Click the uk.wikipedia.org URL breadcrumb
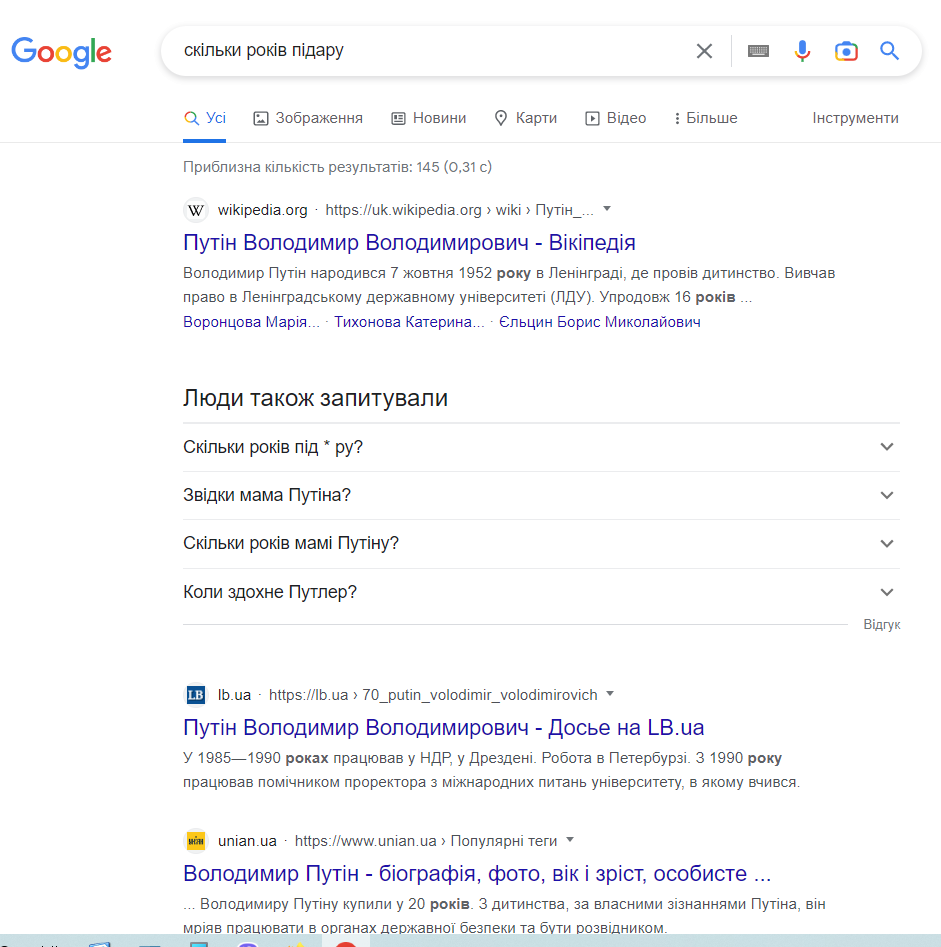941x947 pixels. click(459, 210)
